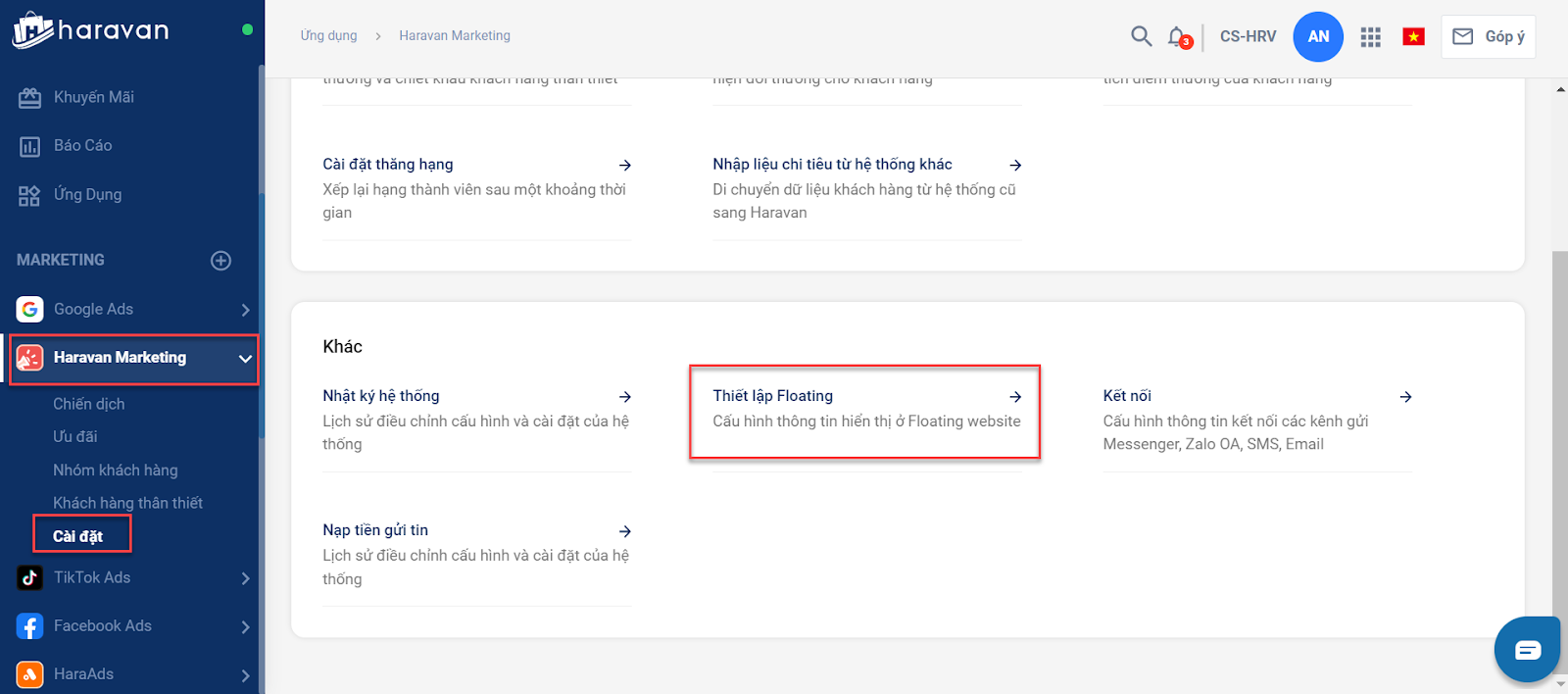Go to Báo Cáo menu
The width and height of the screenshot is (1568, 694).
click(83, 145)
